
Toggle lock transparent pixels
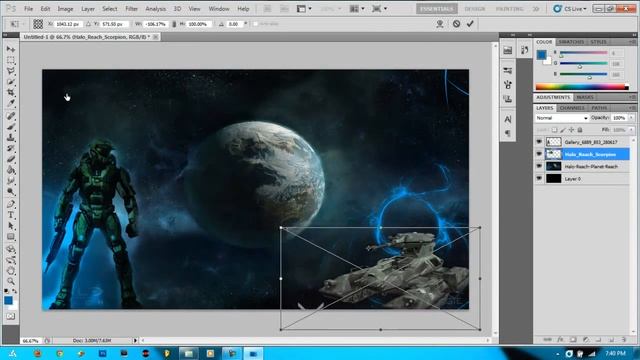pos(554,130)
